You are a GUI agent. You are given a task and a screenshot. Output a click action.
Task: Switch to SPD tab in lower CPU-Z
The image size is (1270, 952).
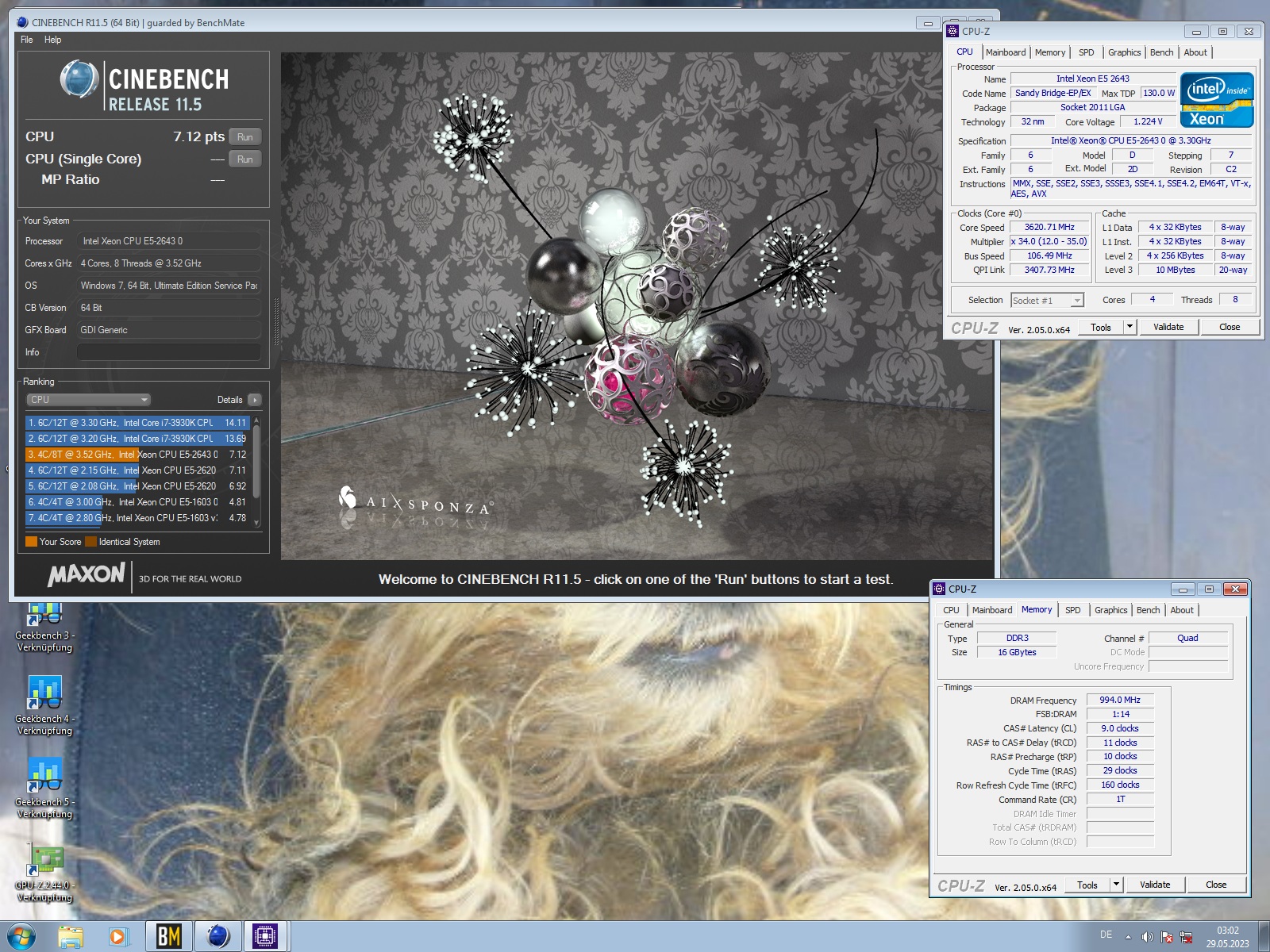click(x=1073, y=610)
